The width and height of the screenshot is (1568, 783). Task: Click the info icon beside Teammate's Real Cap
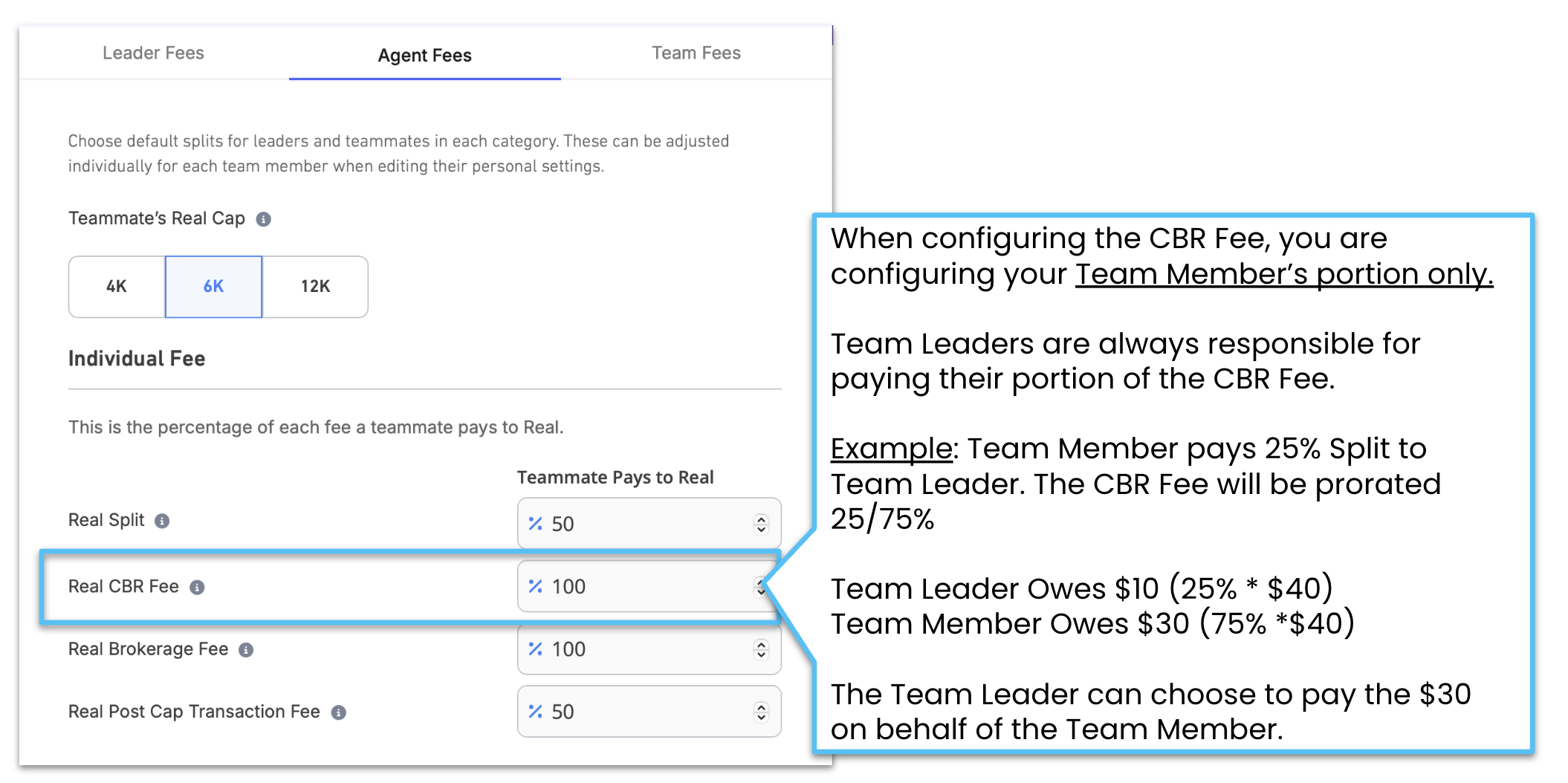coord(263,219)
